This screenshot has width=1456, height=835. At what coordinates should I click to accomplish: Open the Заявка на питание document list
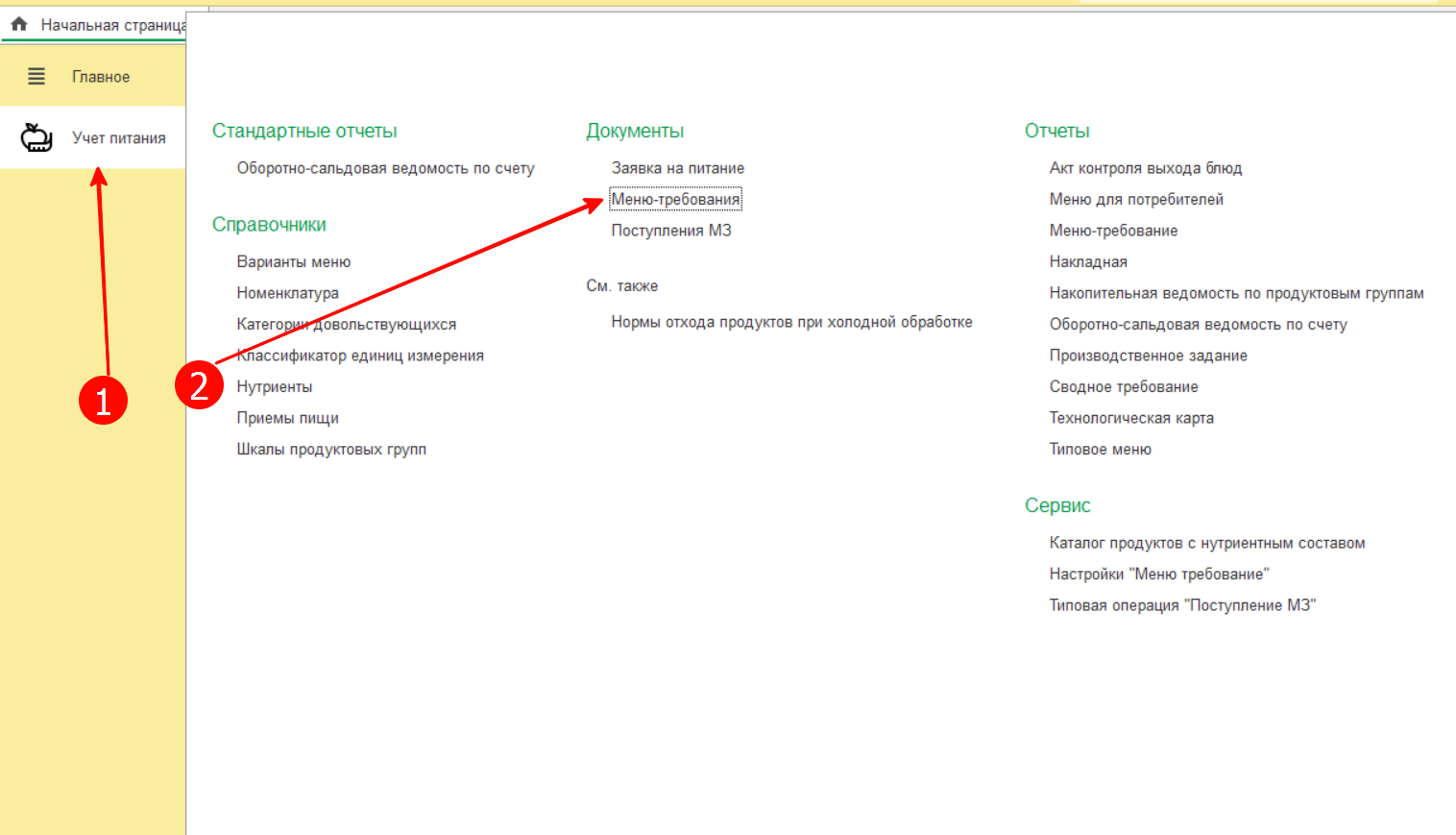pos(677,168)
